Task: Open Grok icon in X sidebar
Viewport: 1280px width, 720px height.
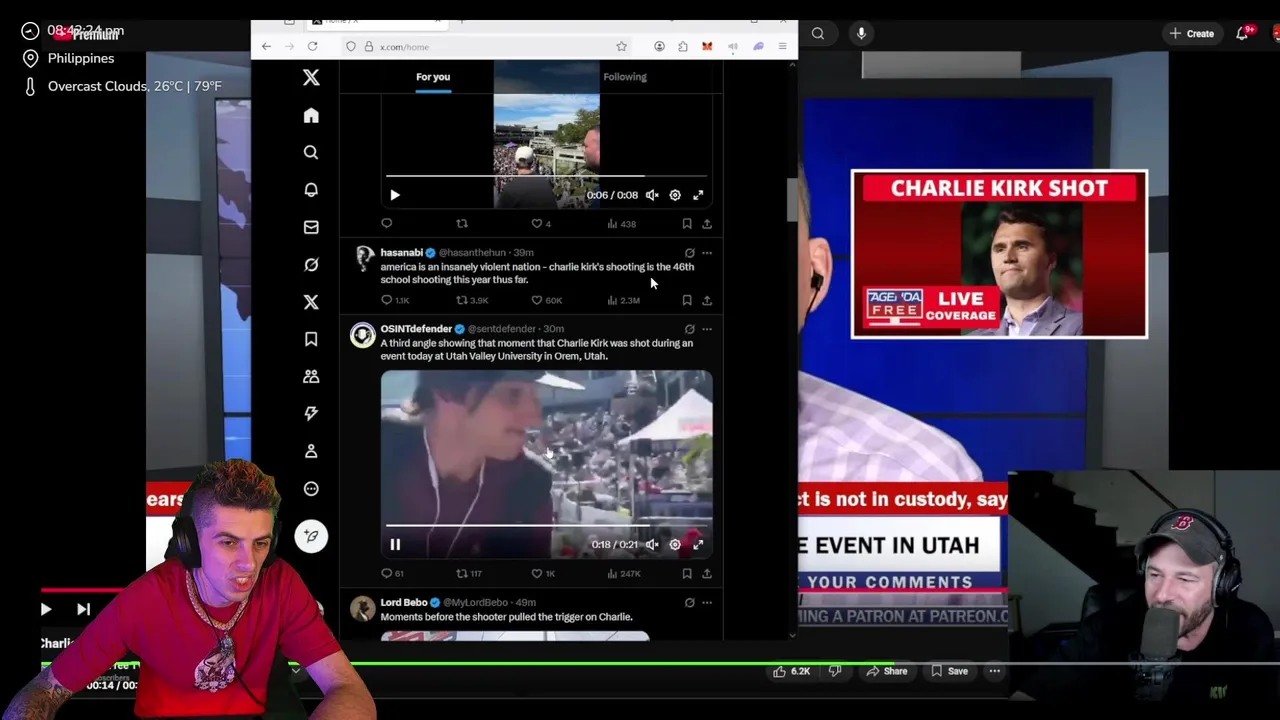Action: 311,264
